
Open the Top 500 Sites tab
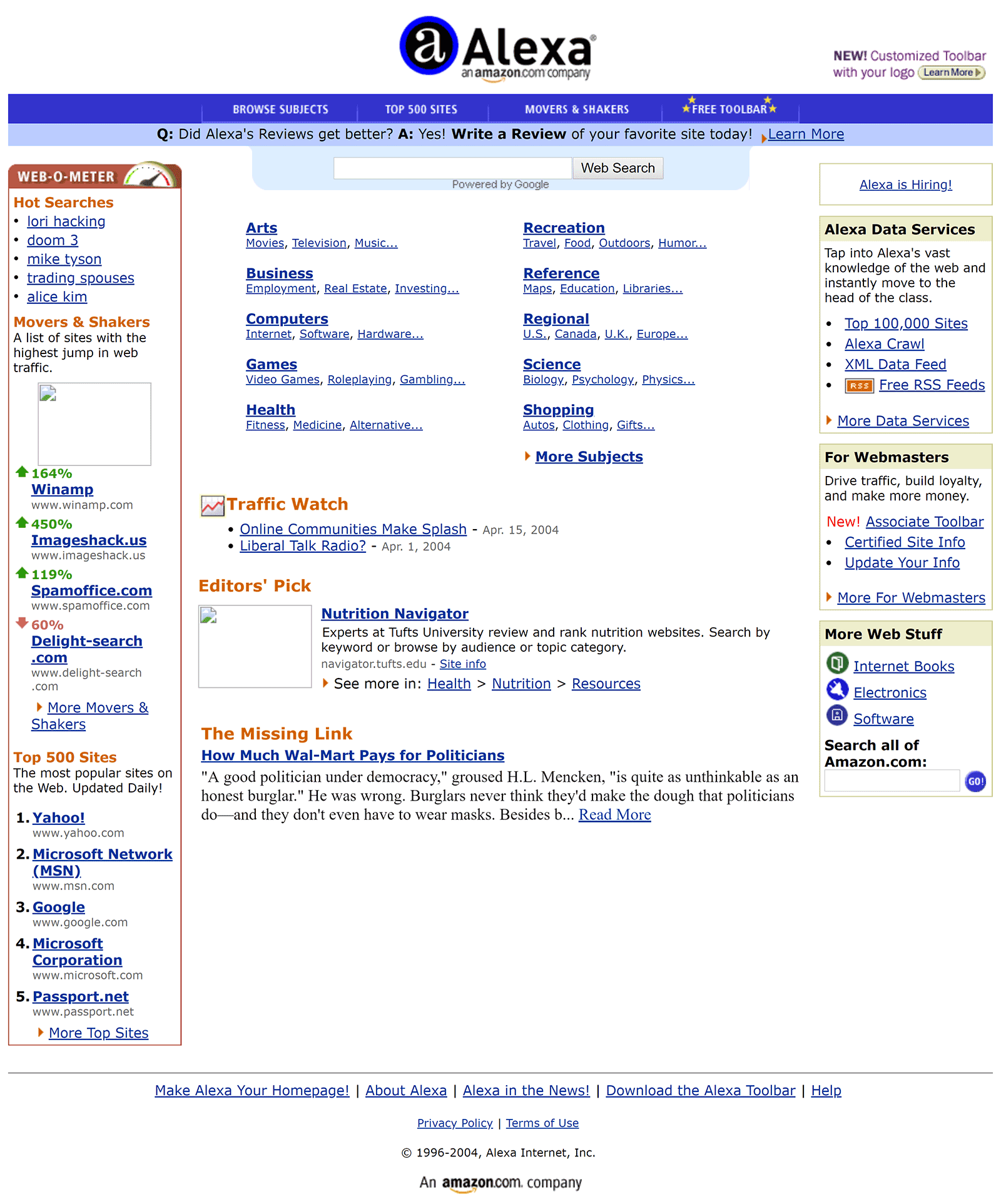(x=421, y=109)
